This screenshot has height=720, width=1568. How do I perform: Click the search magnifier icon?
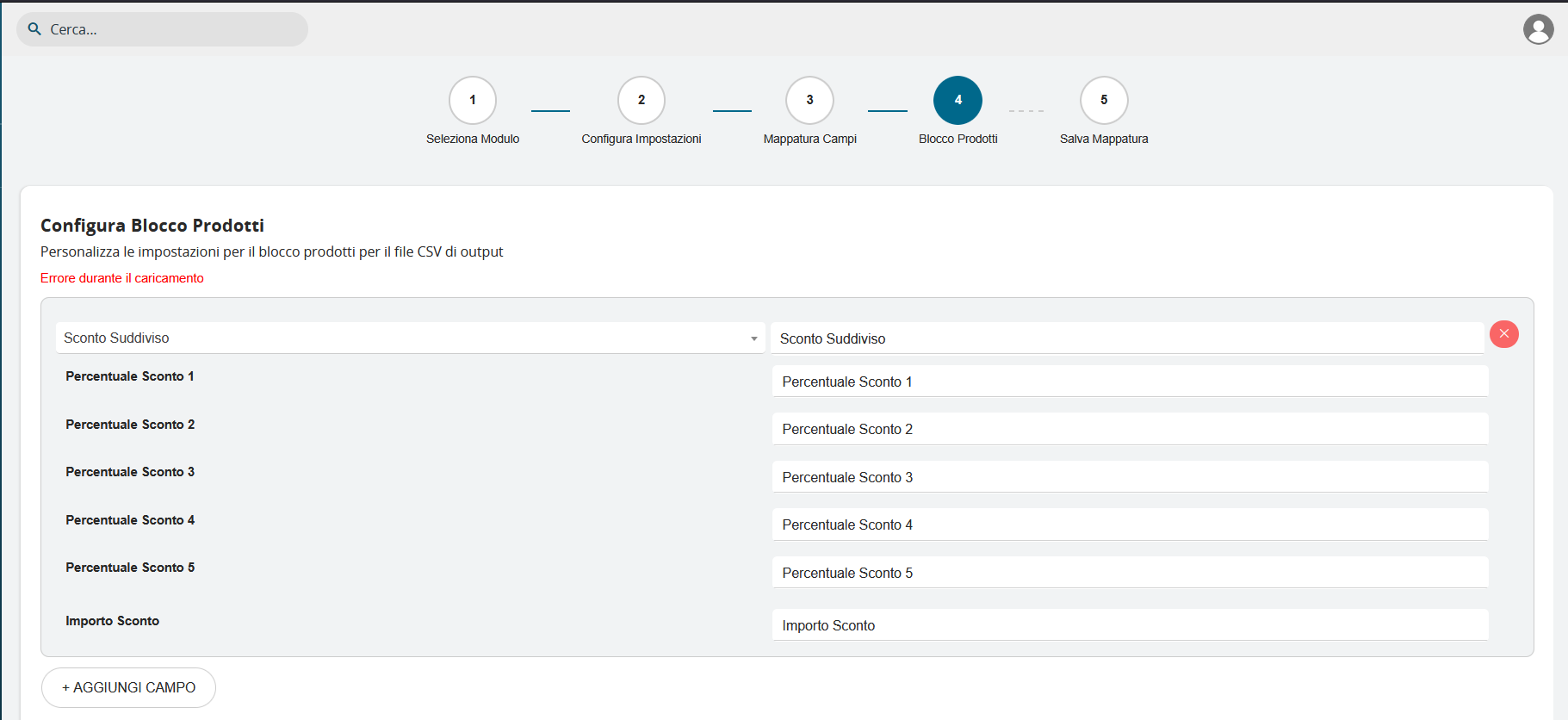[34, 29]
